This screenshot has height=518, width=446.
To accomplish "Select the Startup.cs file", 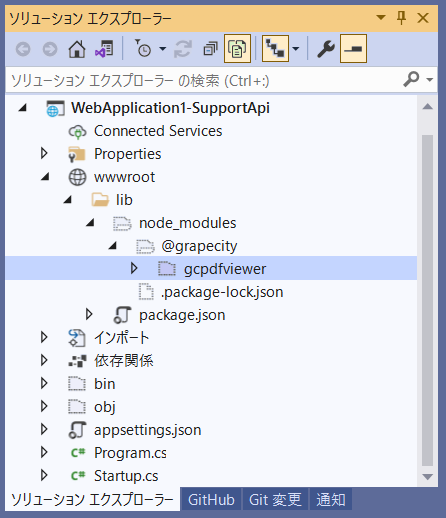I will [x=126, y=475].
